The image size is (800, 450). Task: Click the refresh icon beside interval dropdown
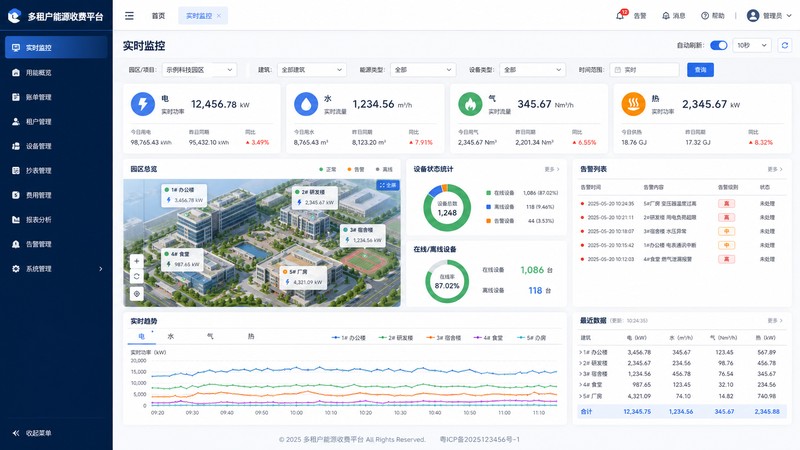click(785, 45)
